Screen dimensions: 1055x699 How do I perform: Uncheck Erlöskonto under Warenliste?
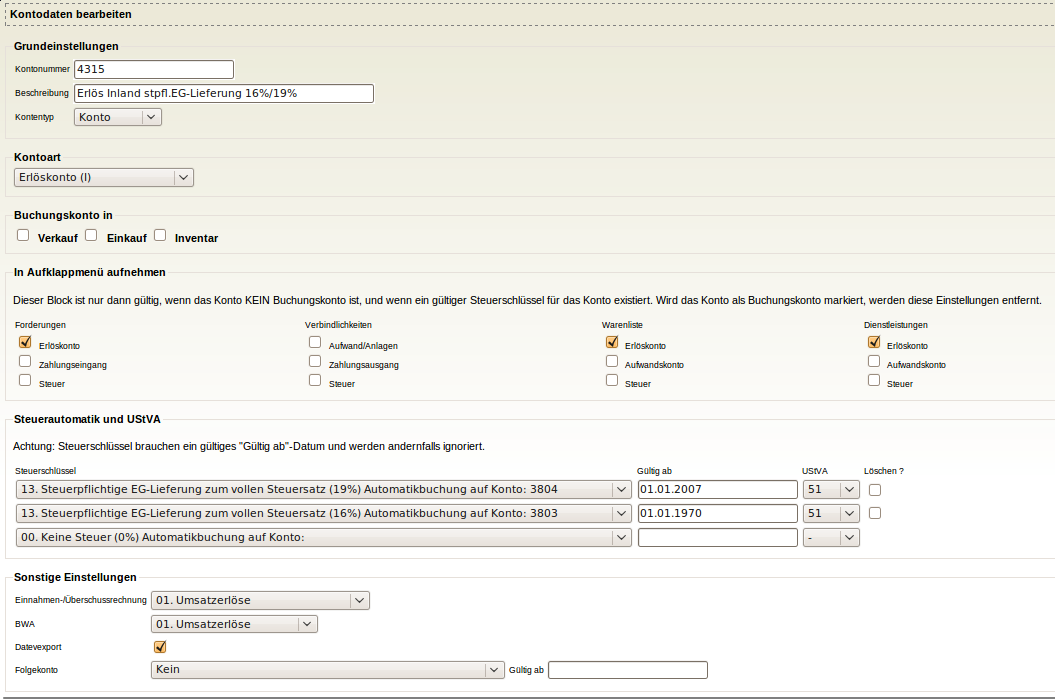[x=612, y=342]
